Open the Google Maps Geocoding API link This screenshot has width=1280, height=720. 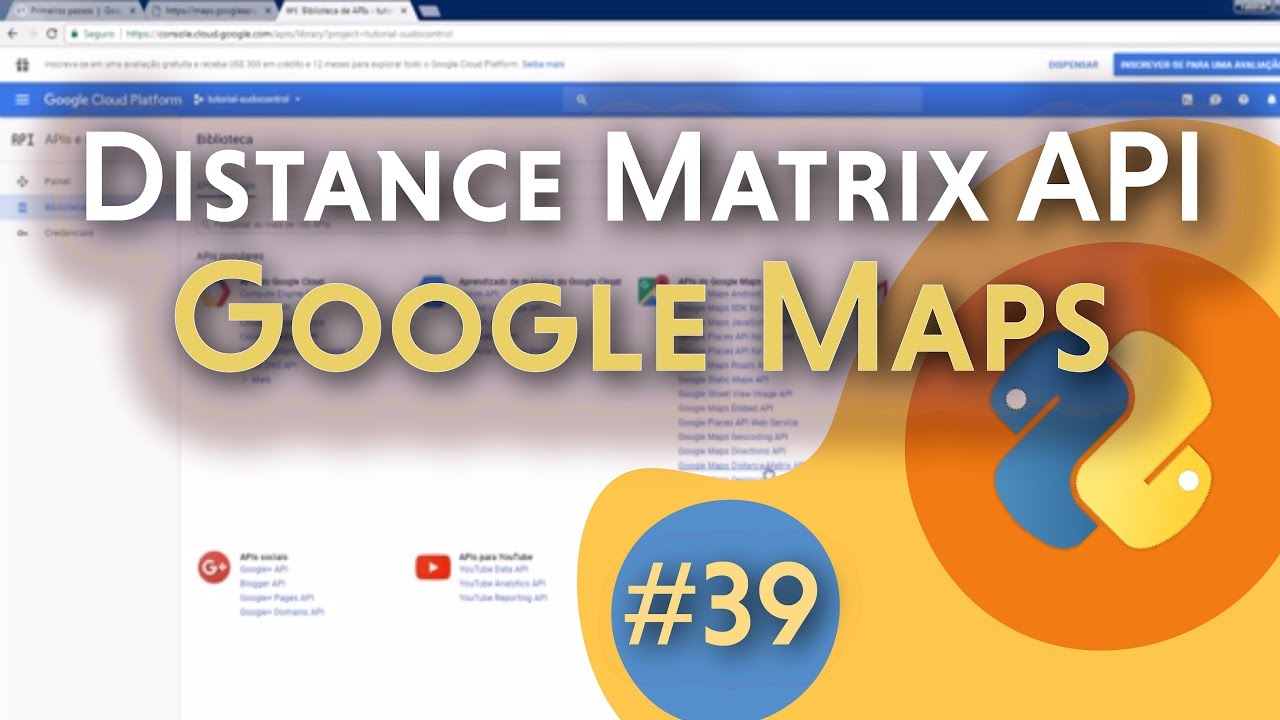(733, 436)
